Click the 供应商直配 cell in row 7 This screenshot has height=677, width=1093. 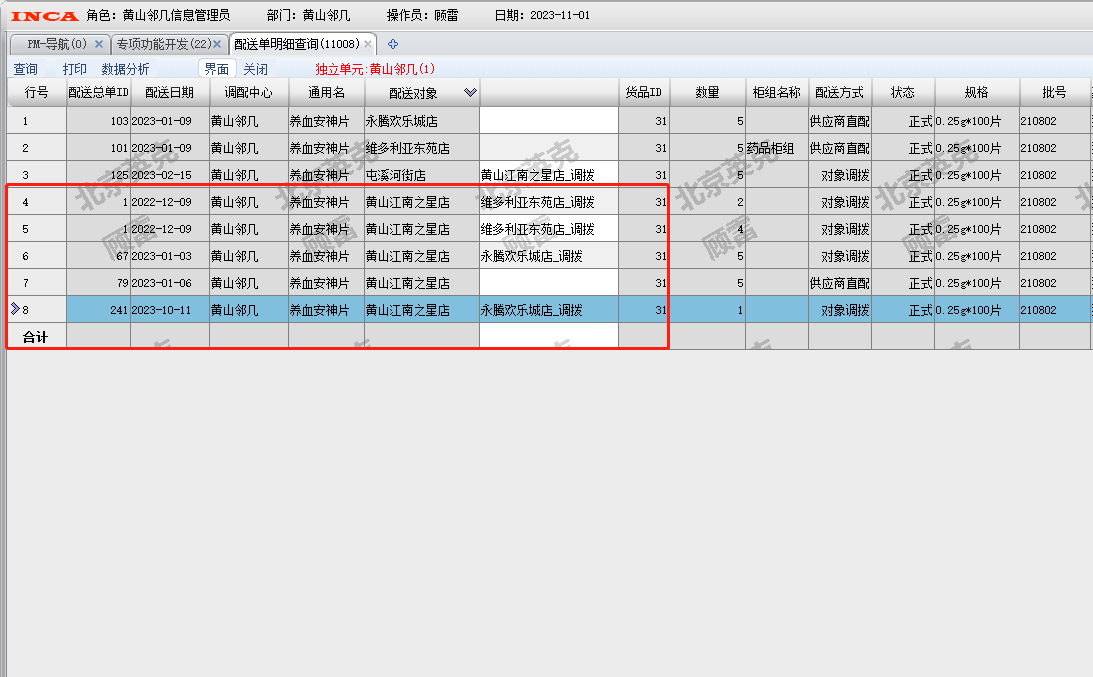(839, 283)
